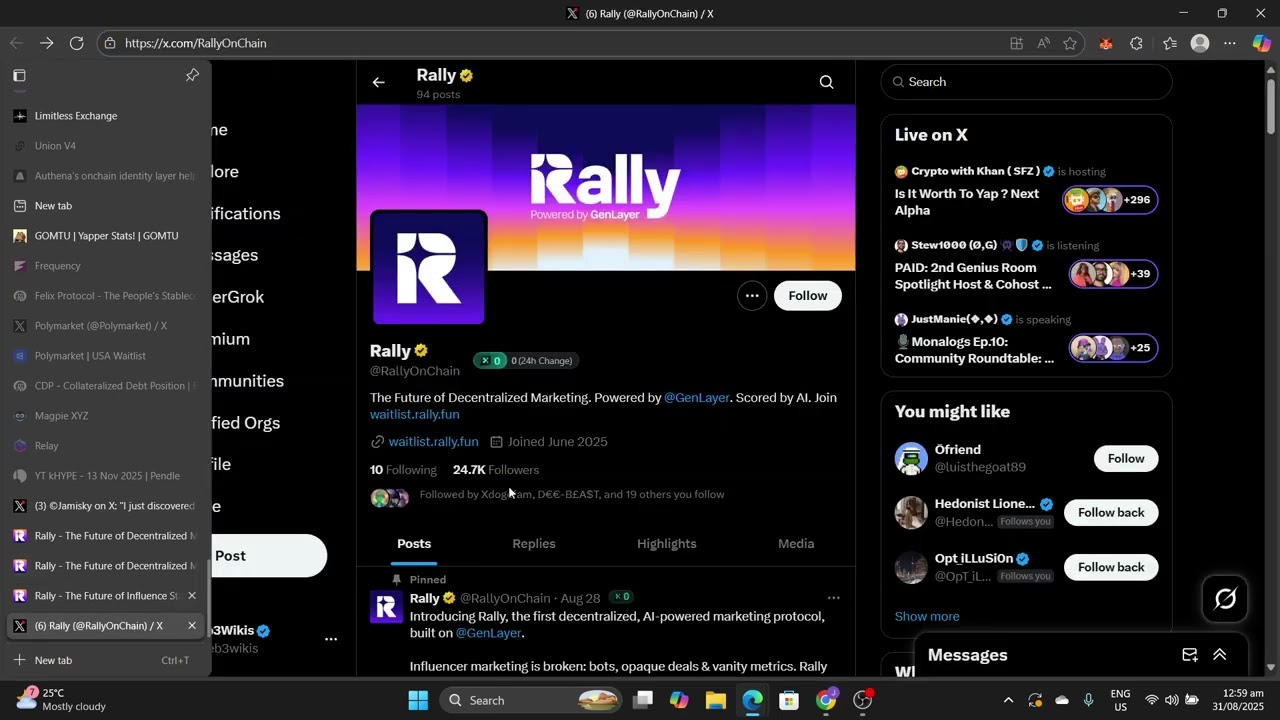Viewport: 1280px width, 720px height.
Task: Click the Post button in the sidebar
Action: click(x=270, y=556)
